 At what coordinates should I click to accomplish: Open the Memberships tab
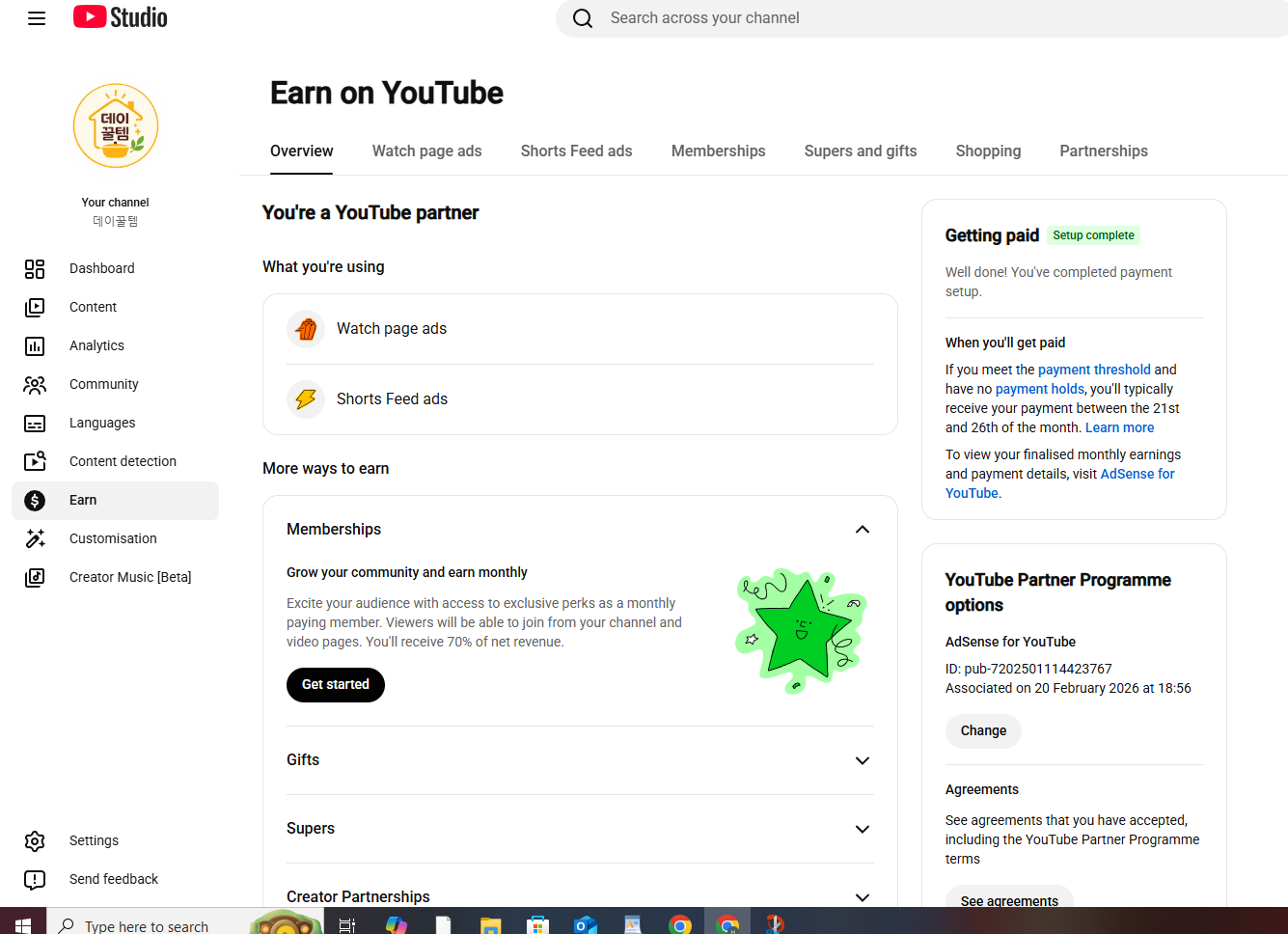pyautogui.click(x=719, y=151)
